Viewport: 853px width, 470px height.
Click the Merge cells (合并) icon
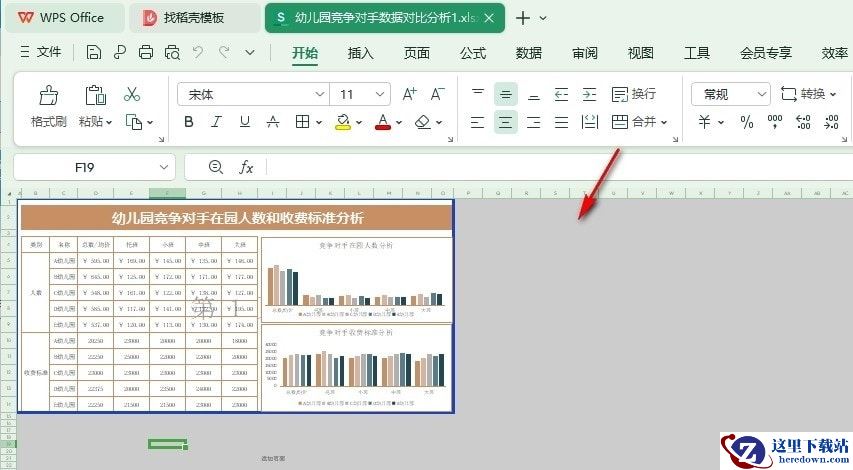click(620, 122)
